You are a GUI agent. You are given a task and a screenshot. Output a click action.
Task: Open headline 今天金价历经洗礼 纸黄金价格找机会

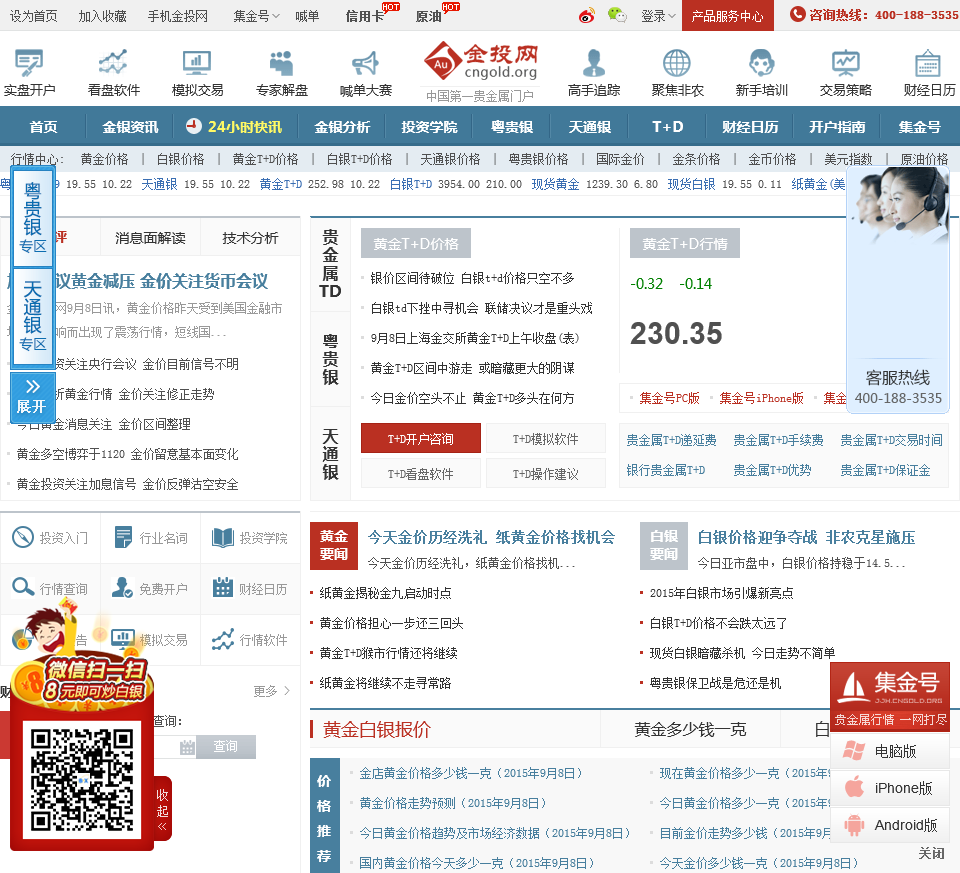tap(491, 538)
